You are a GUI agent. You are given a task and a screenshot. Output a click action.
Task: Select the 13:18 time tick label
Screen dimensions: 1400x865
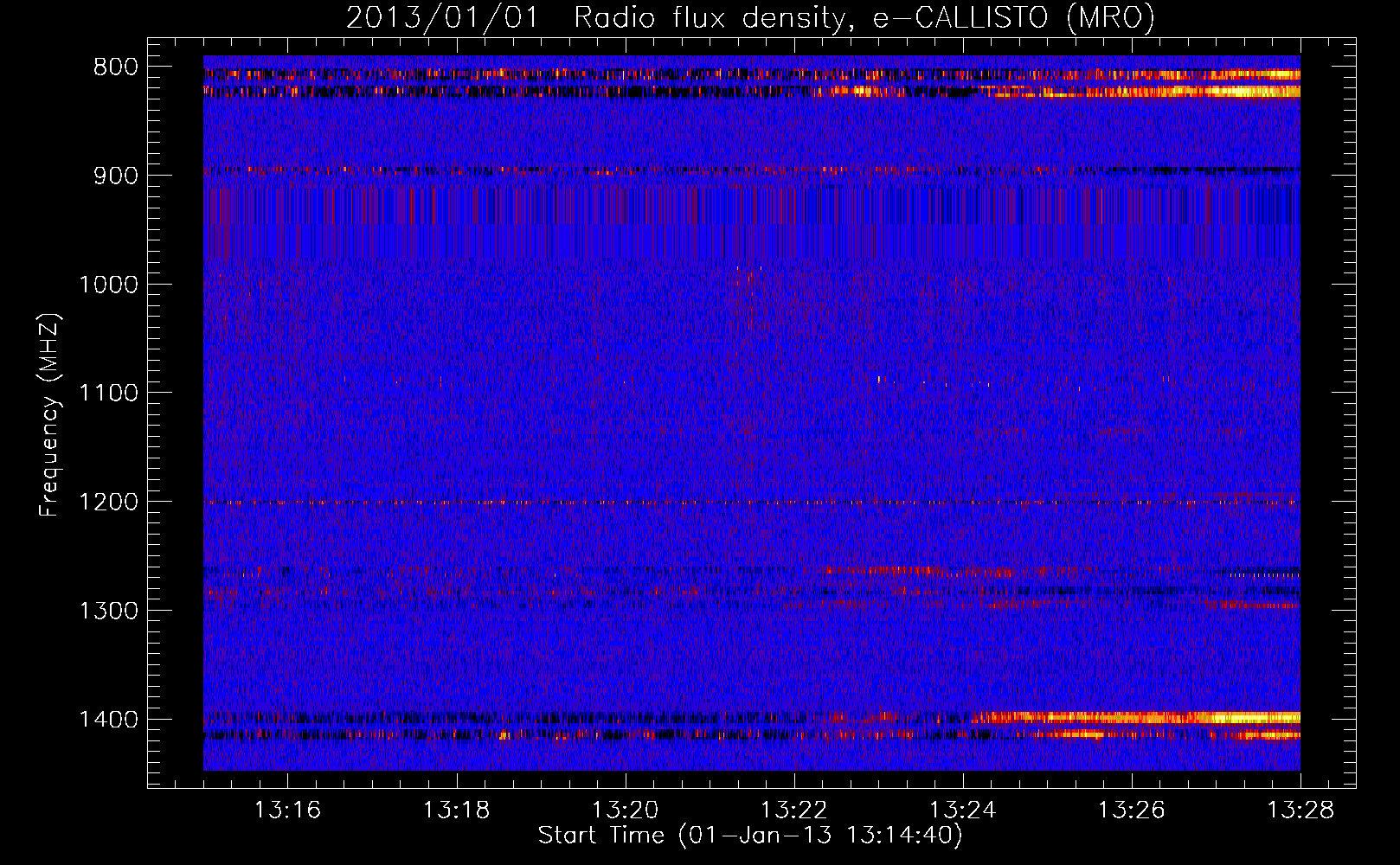456,811
